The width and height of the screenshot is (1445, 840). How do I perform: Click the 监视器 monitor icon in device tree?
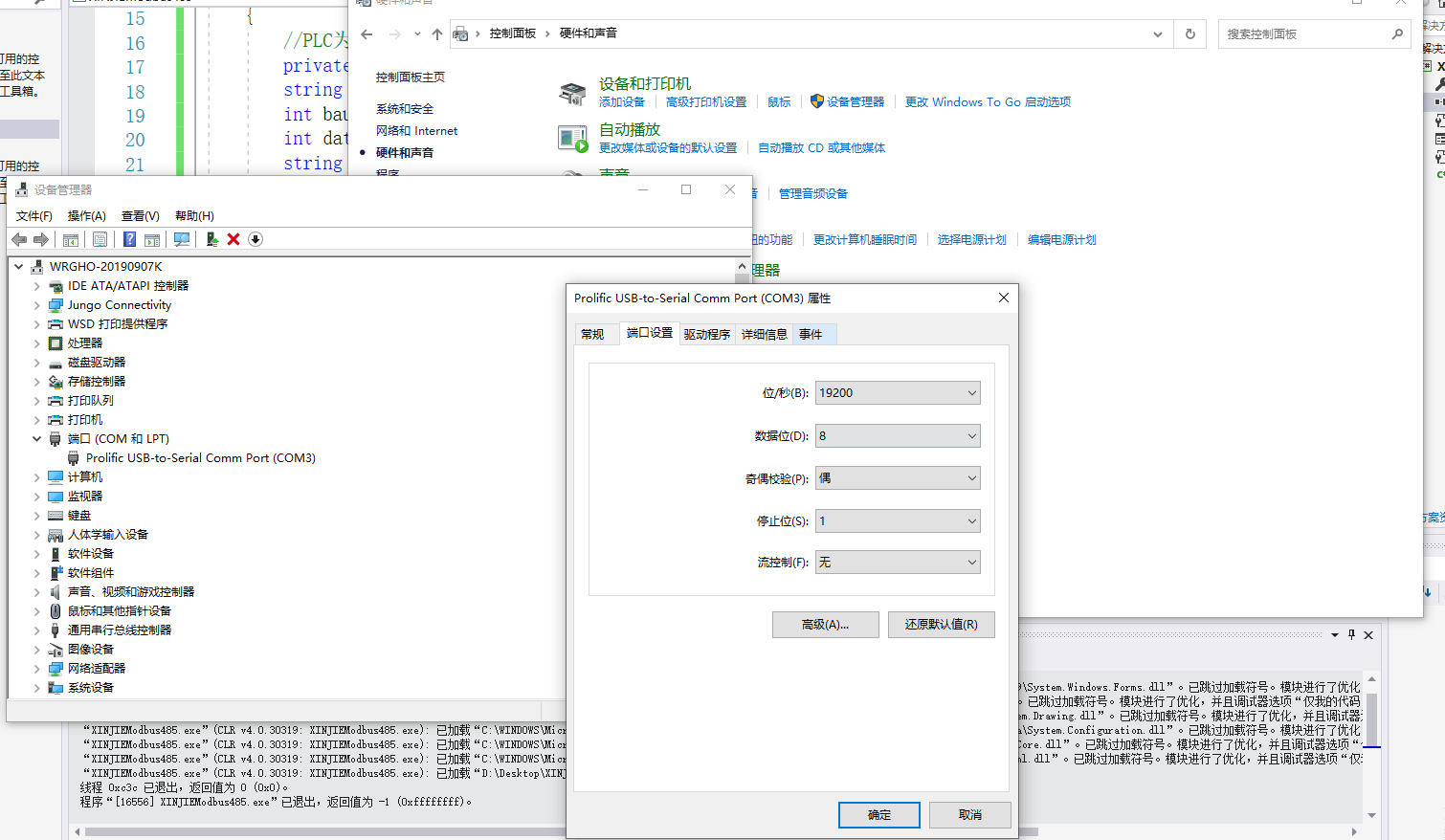coord(56,497)
